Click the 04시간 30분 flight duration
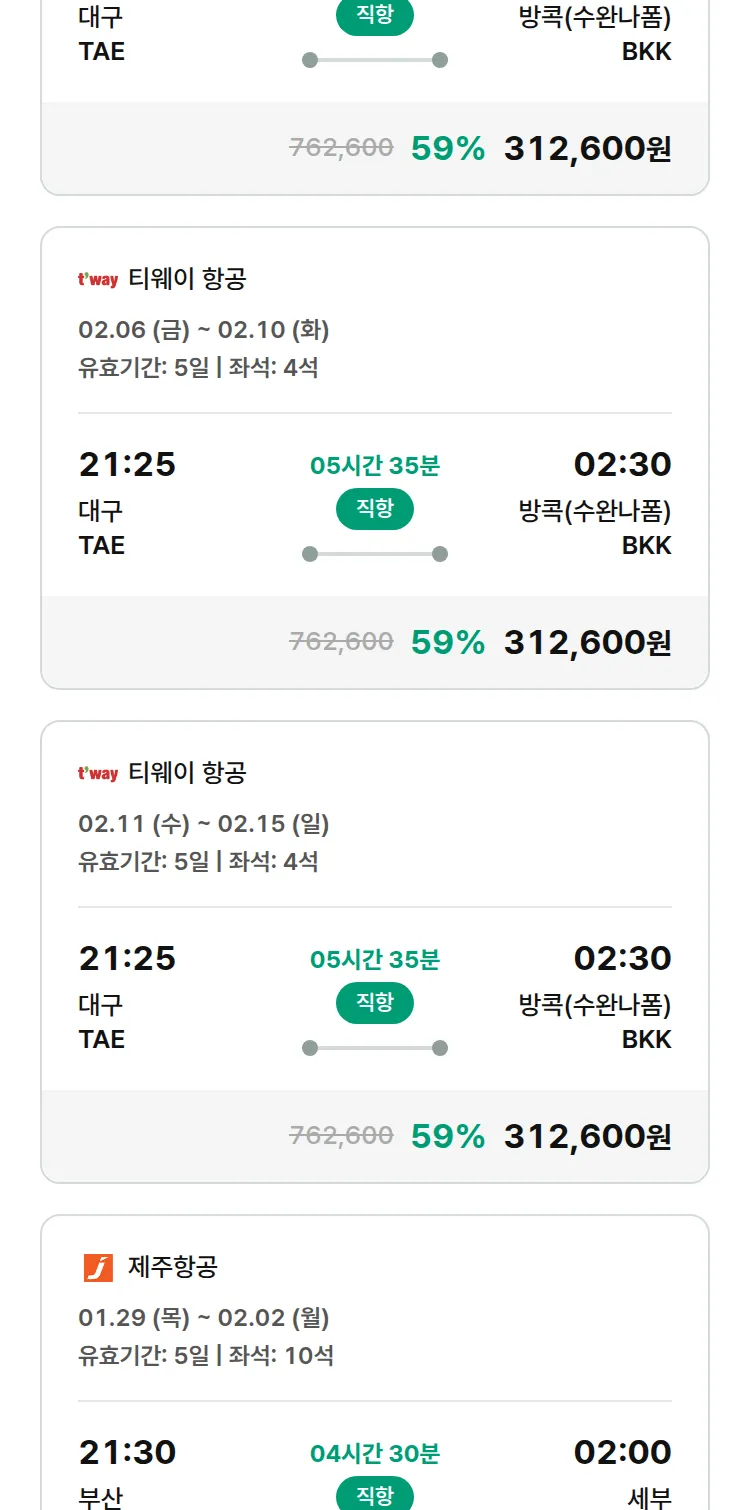 pos(375,1454)
